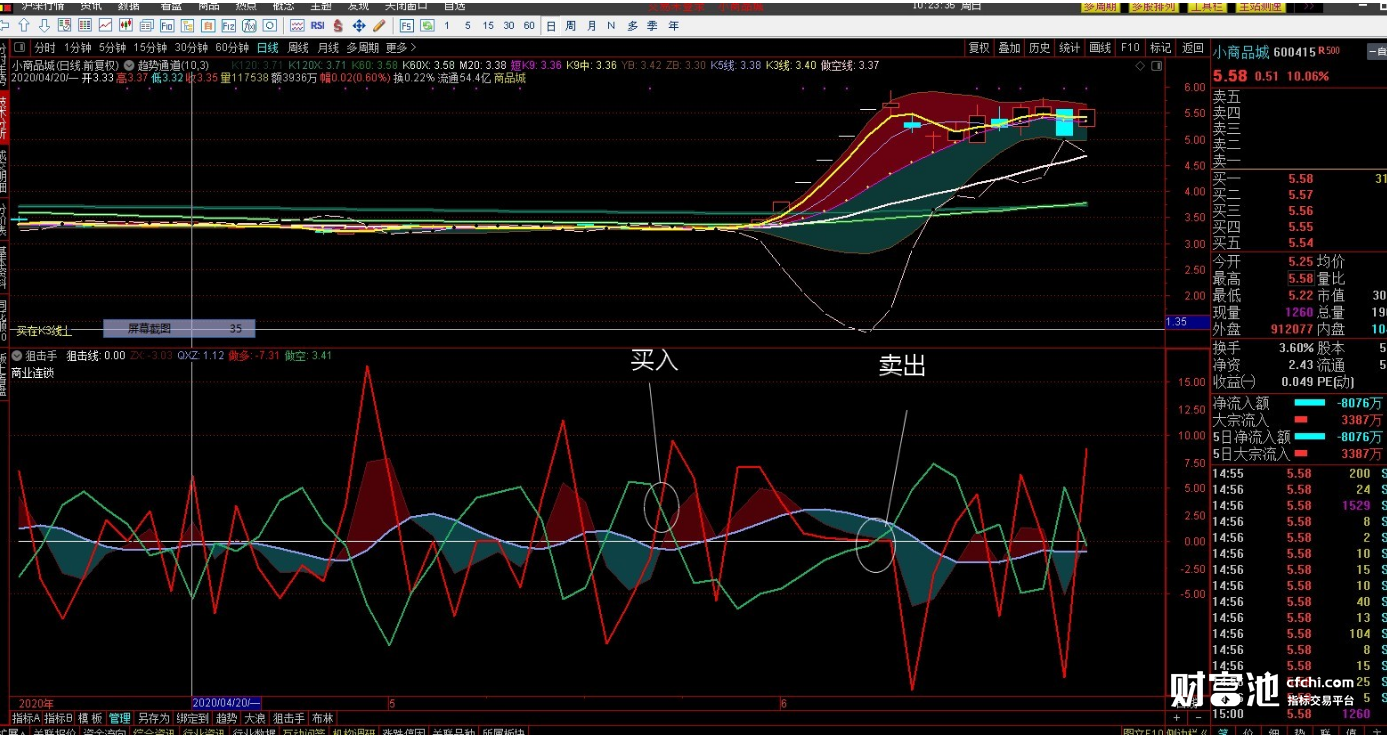This screenshot has width=1387, height=736.
Task: Click the 画线 button
Action: point(1100,47)
